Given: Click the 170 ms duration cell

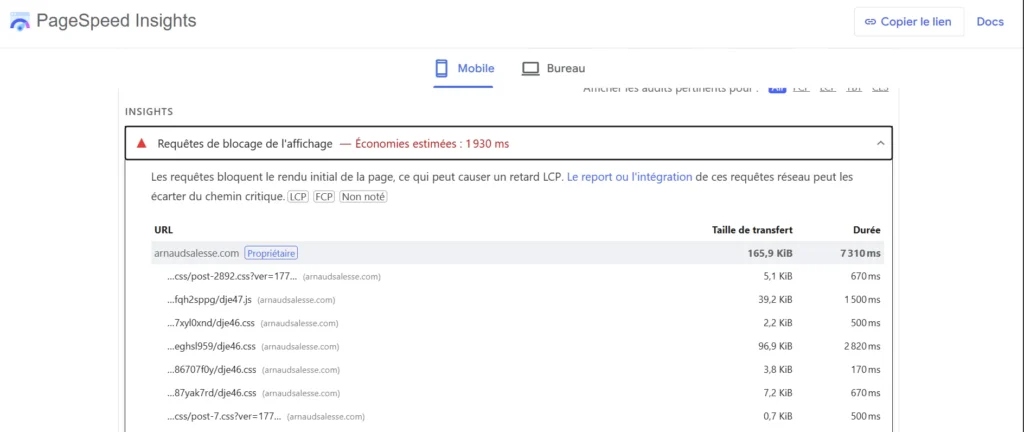Looking at the screenshot, I should click(866, 370).
